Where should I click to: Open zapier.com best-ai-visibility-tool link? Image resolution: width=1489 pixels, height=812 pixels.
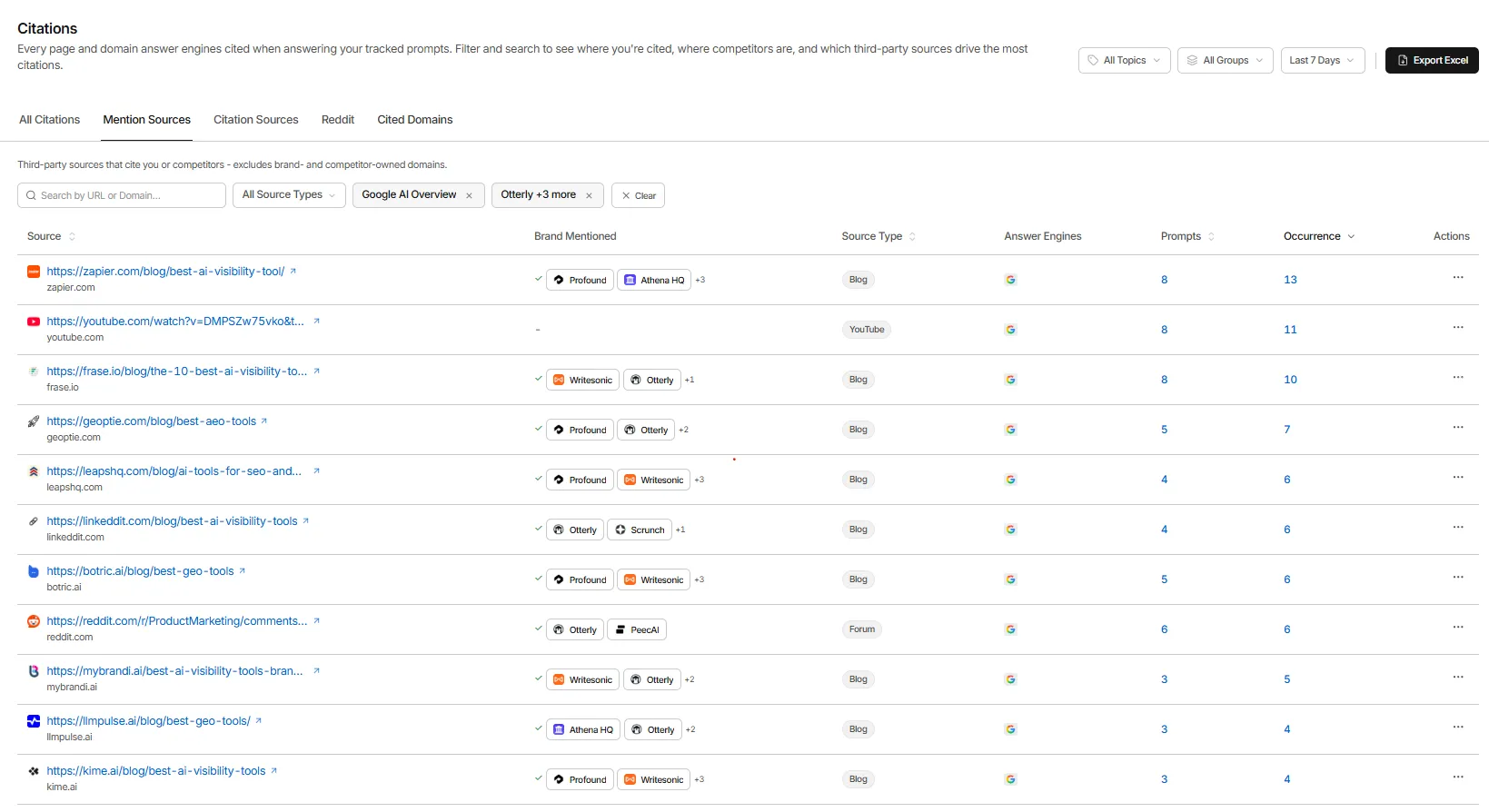[165, 272]
